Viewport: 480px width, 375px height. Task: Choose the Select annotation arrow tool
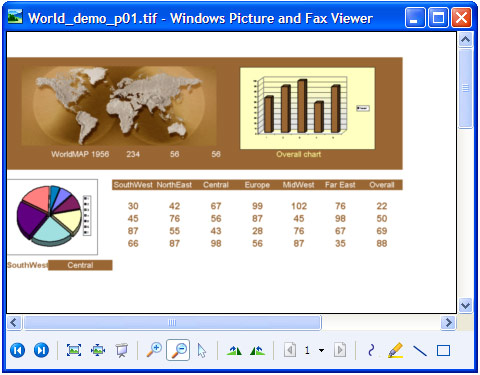[x=201, y=351]
